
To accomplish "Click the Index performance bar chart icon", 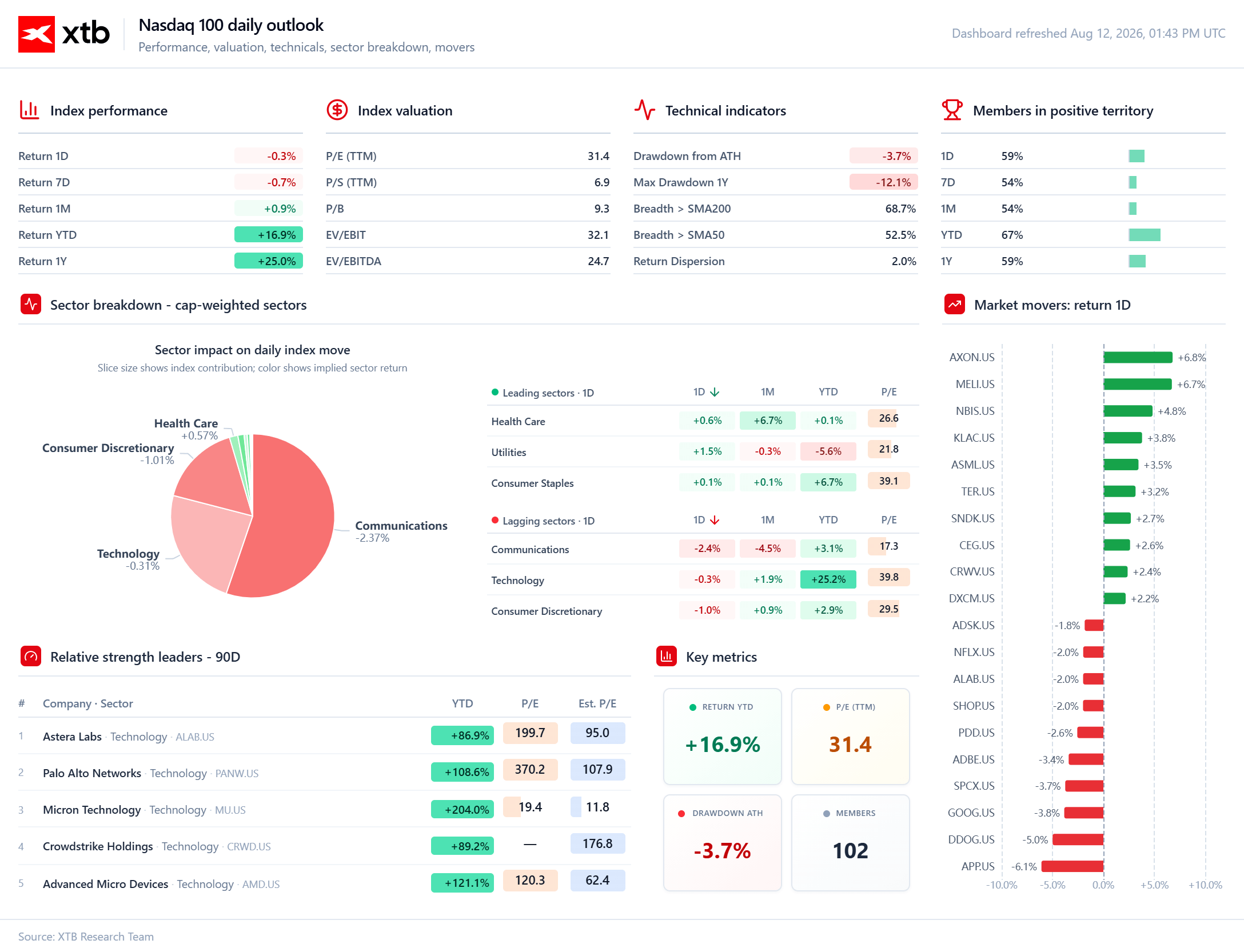I will point(29,110).
